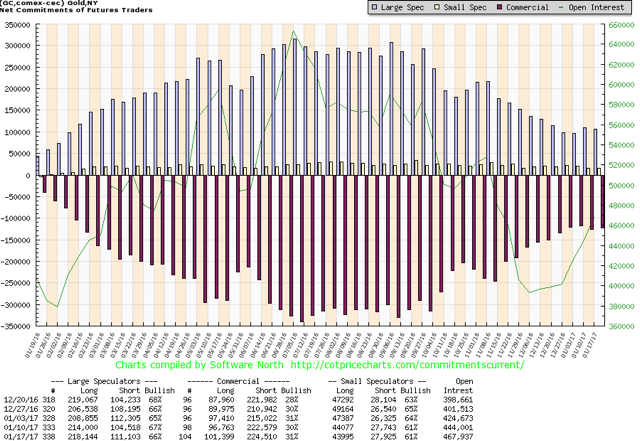
Task: Click the longest Commercial bar at 07/12/16
Action: click(302, 249)
